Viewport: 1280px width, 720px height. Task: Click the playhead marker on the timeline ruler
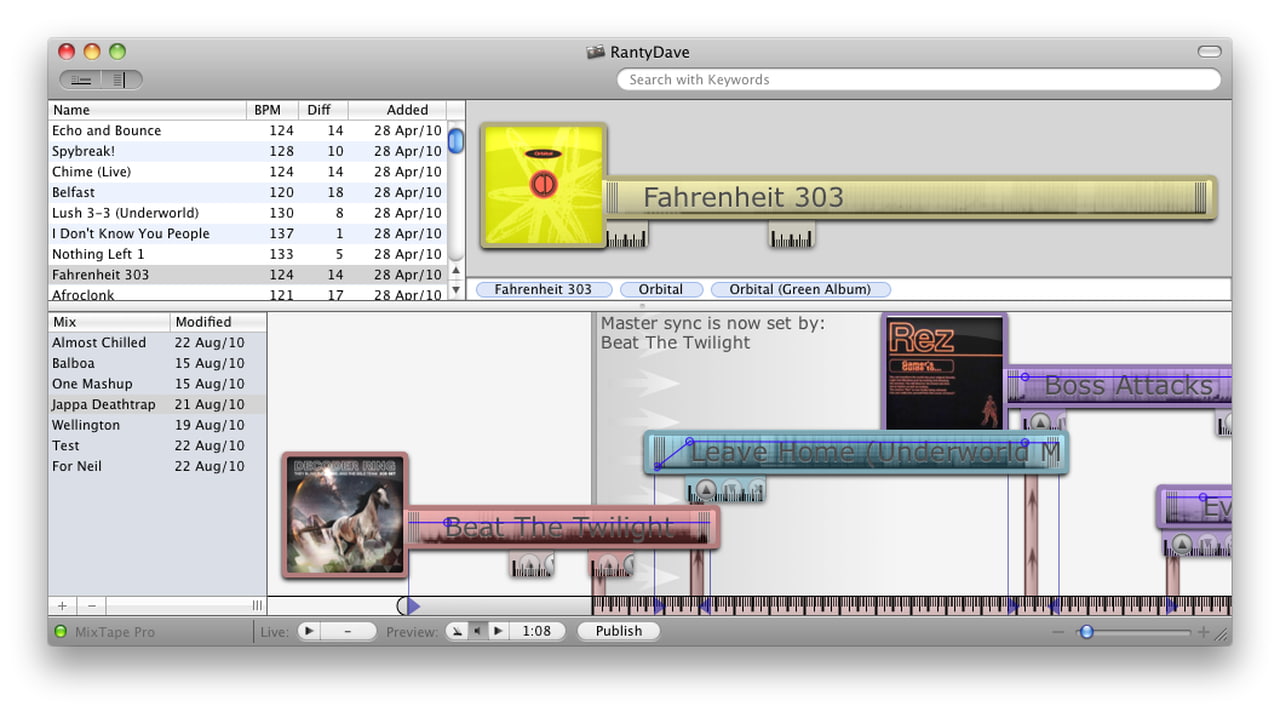tap(409, 606)
